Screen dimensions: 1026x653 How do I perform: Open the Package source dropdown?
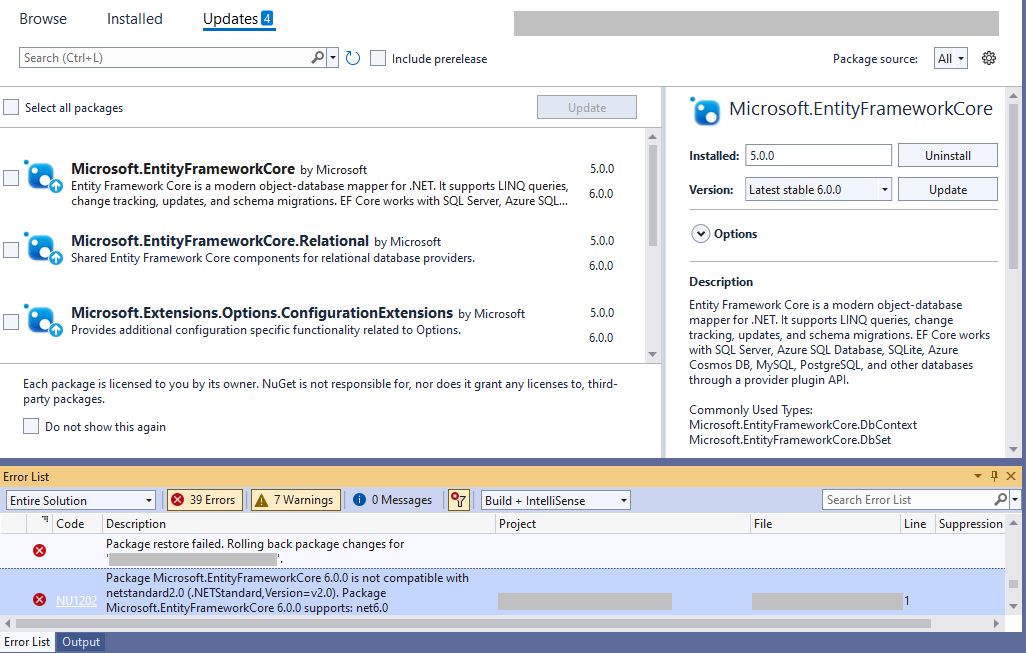coord(951,58)
